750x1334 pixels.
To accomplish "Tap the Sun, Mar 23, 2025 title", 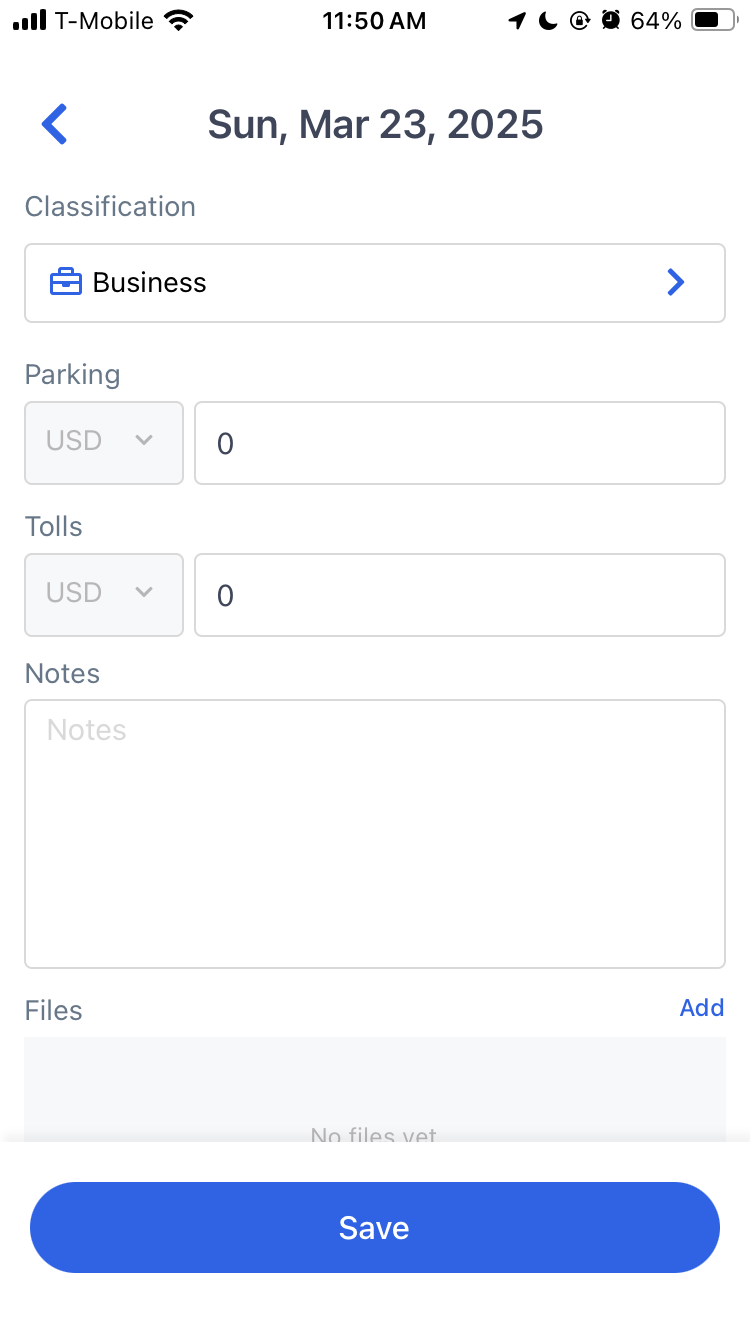I will (375, 125).
